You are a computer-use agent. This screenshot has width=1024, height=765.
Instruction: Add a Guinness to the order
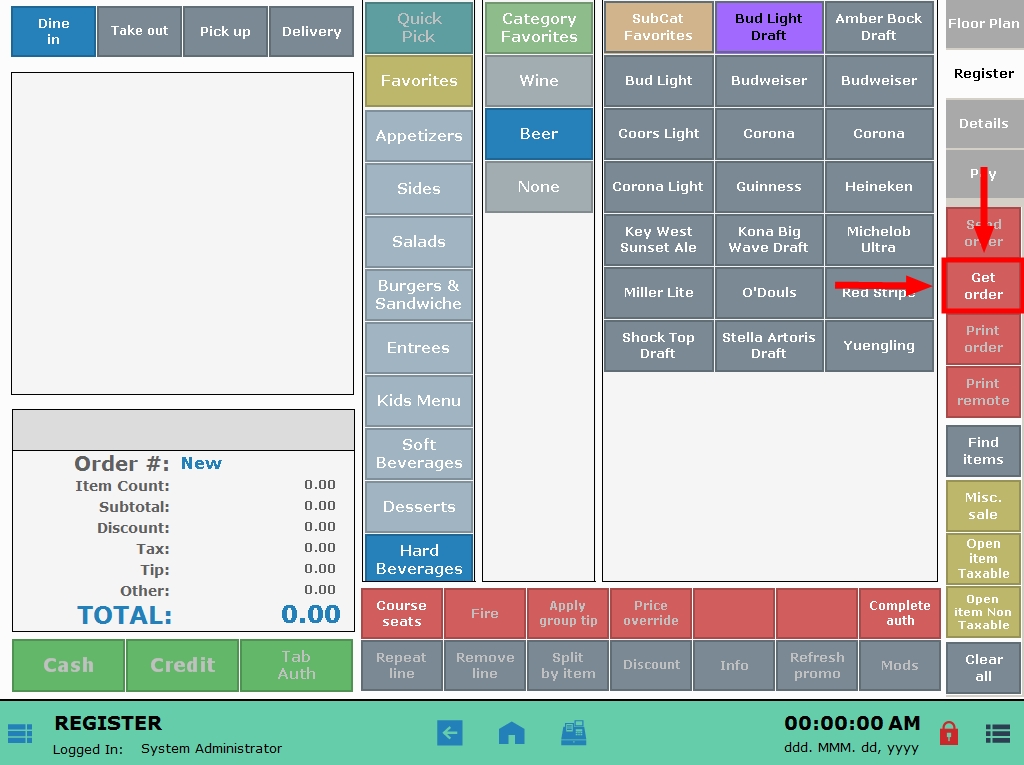pos(768,186)
